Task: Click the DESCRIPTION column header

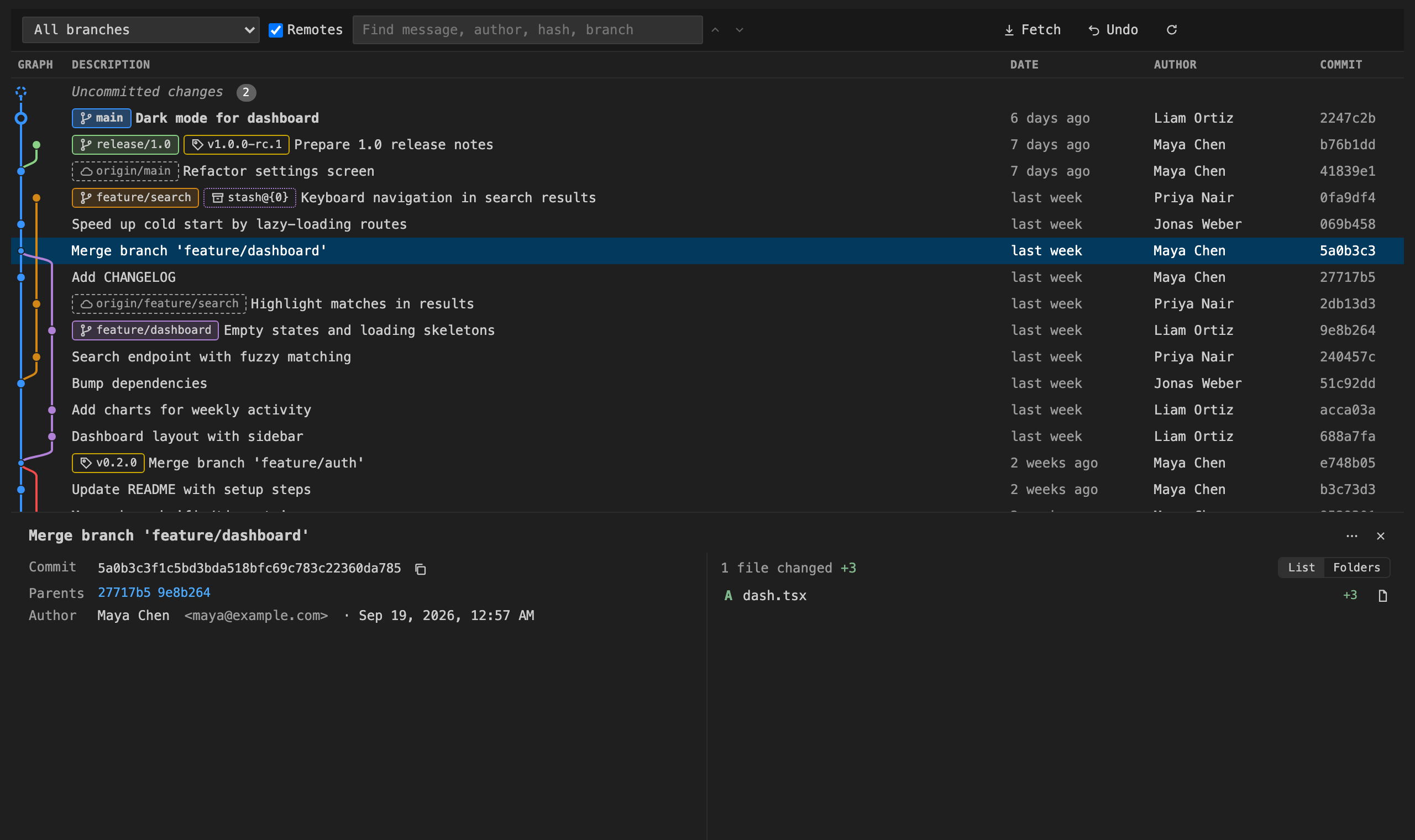Action: pyautogui.click(x=111, y=65)
